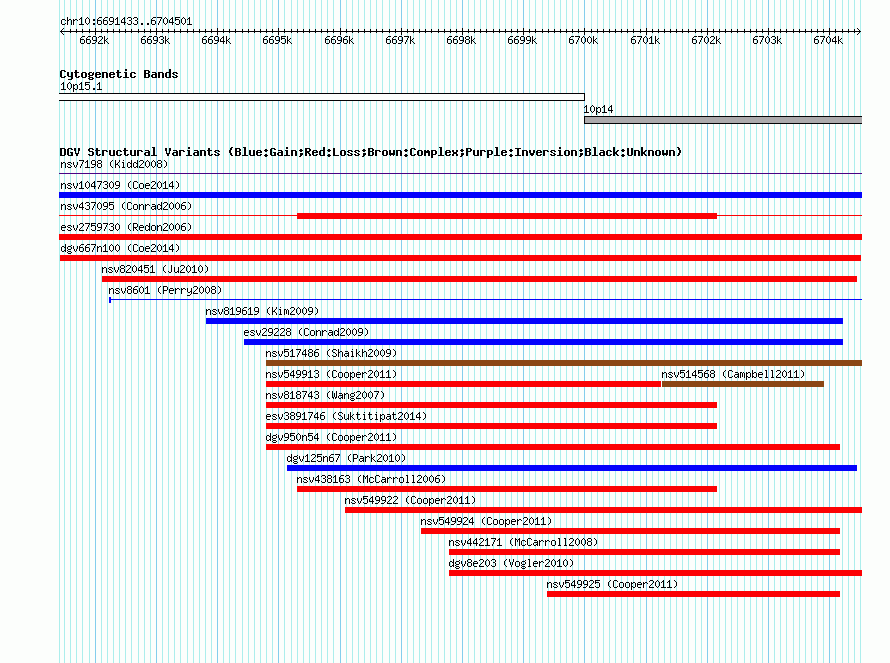The image size is (890, 663).
Task: Click the gray 10p14 cytogenetic band bar
Action: coord(723,120)
